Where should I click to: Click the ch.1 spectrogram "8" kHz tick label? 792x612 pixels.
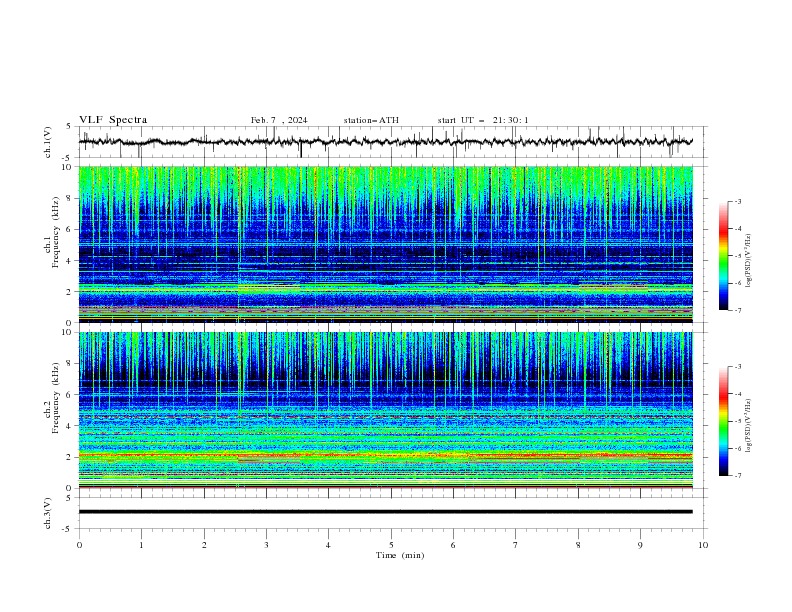[70, 198]
